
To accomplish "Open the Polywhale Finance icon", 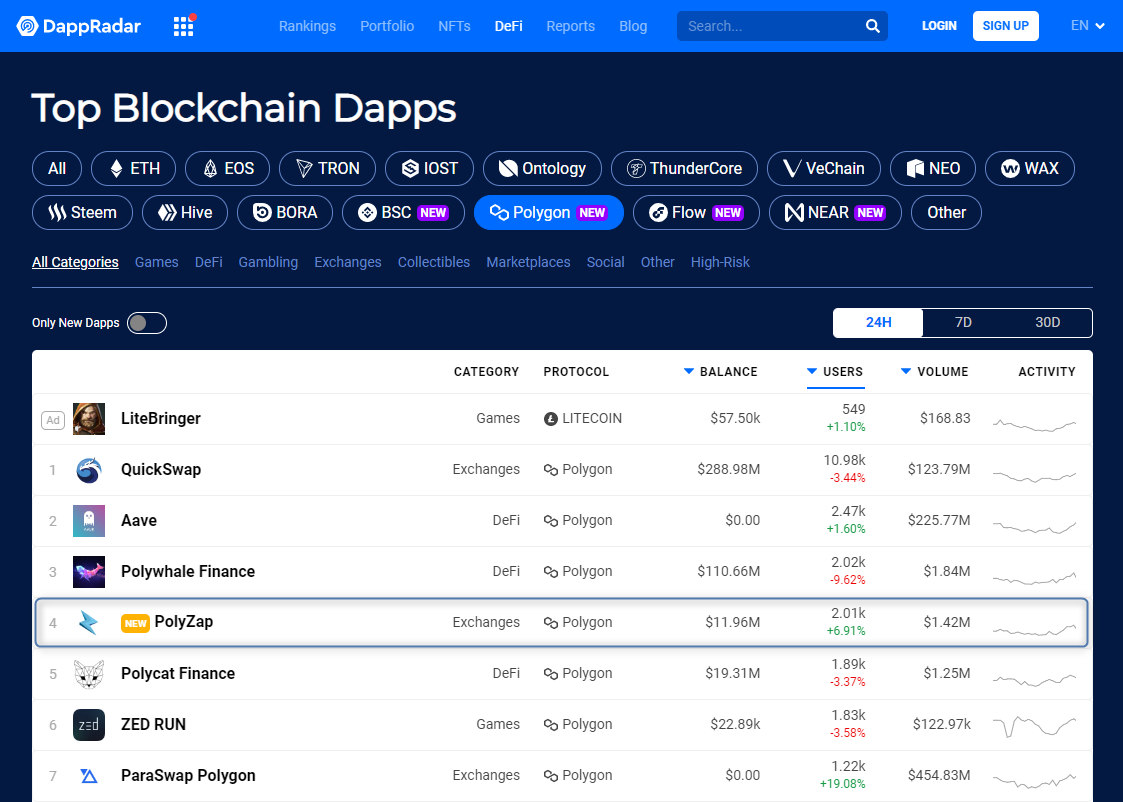I will point(89,572).
